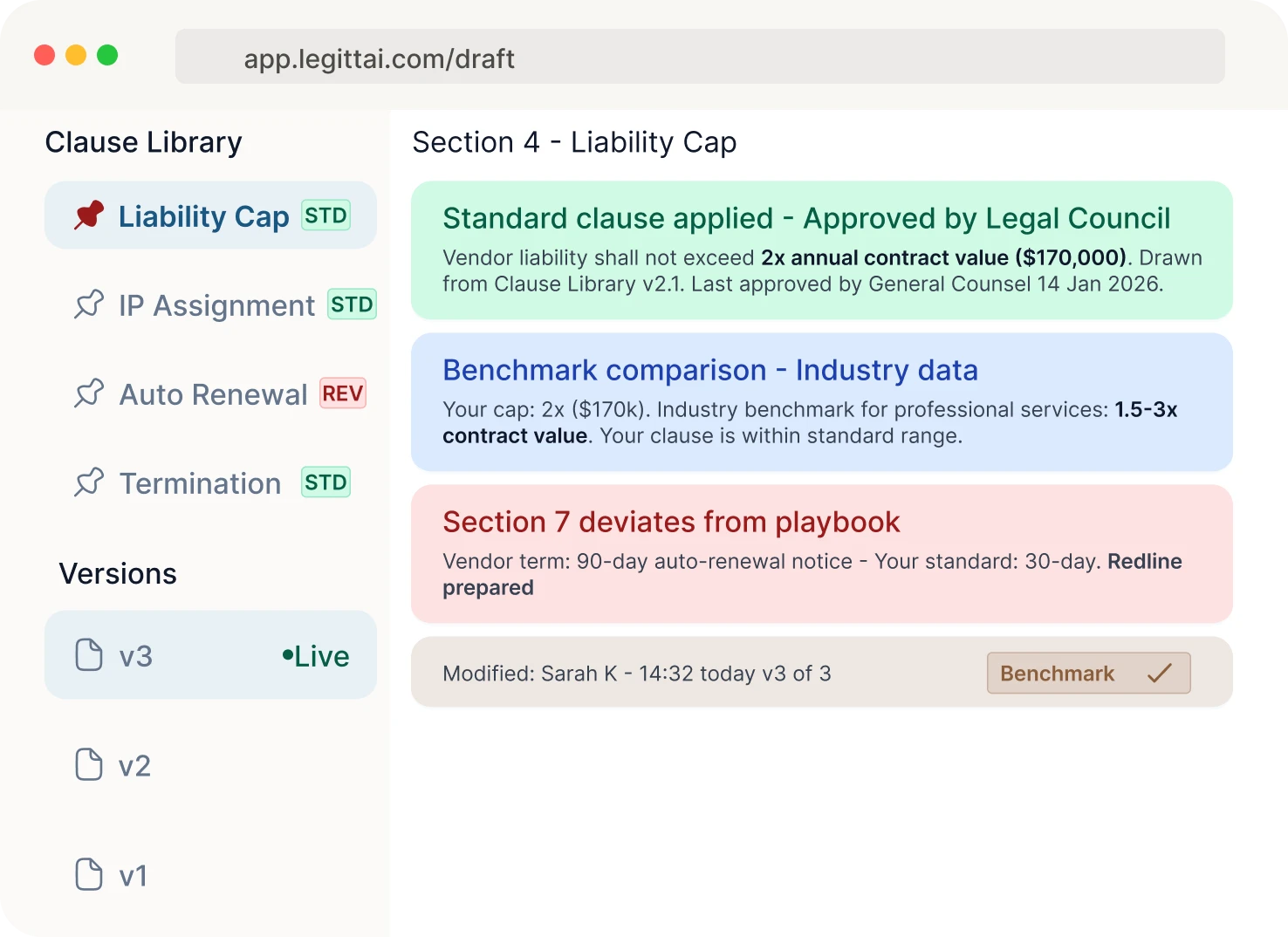Click the v1 document icon
The height and width of the screenshot is (937, 1288).
(88, 875)
